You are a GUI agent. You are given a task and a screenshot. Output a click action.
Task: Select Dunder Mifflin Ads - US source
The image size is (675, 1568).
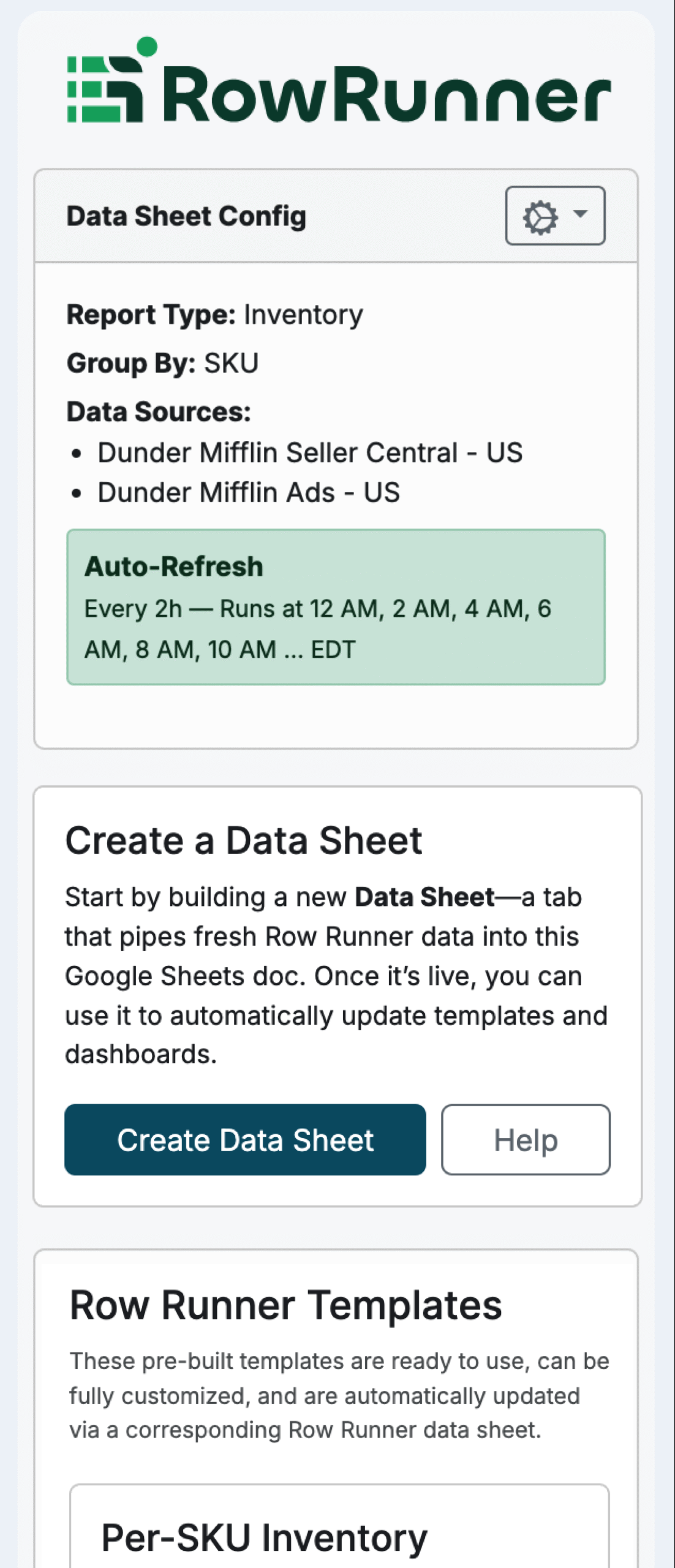coord(249,493)
